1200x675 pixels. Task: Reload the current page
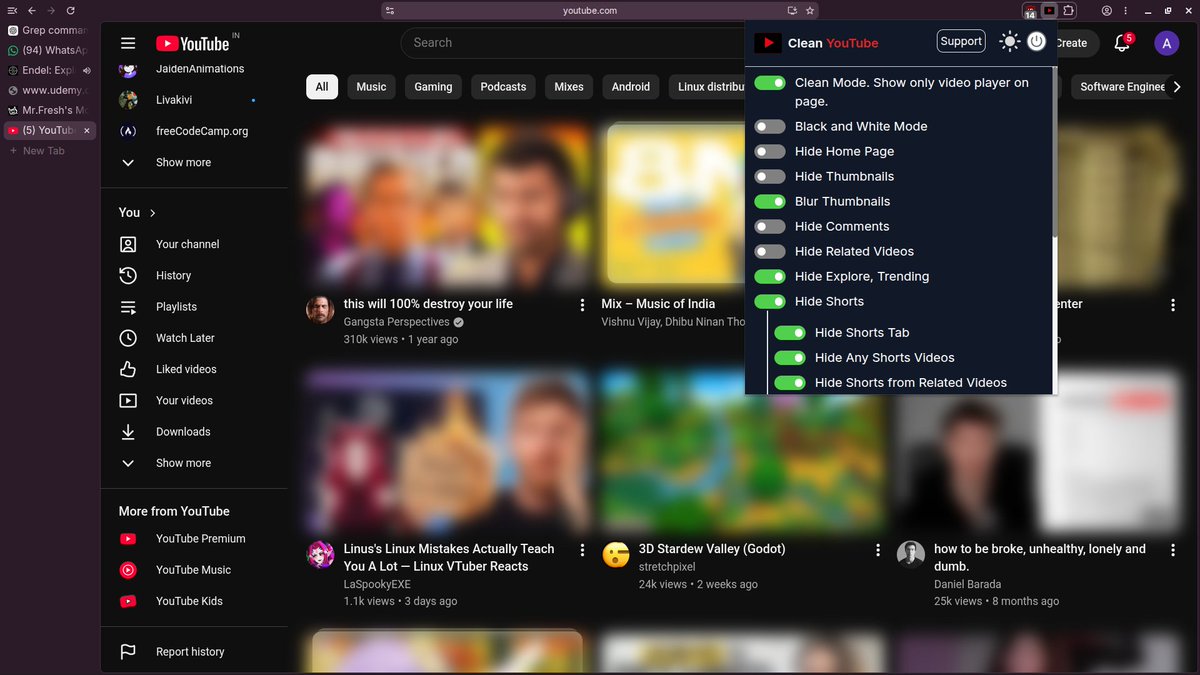[70, 10]
